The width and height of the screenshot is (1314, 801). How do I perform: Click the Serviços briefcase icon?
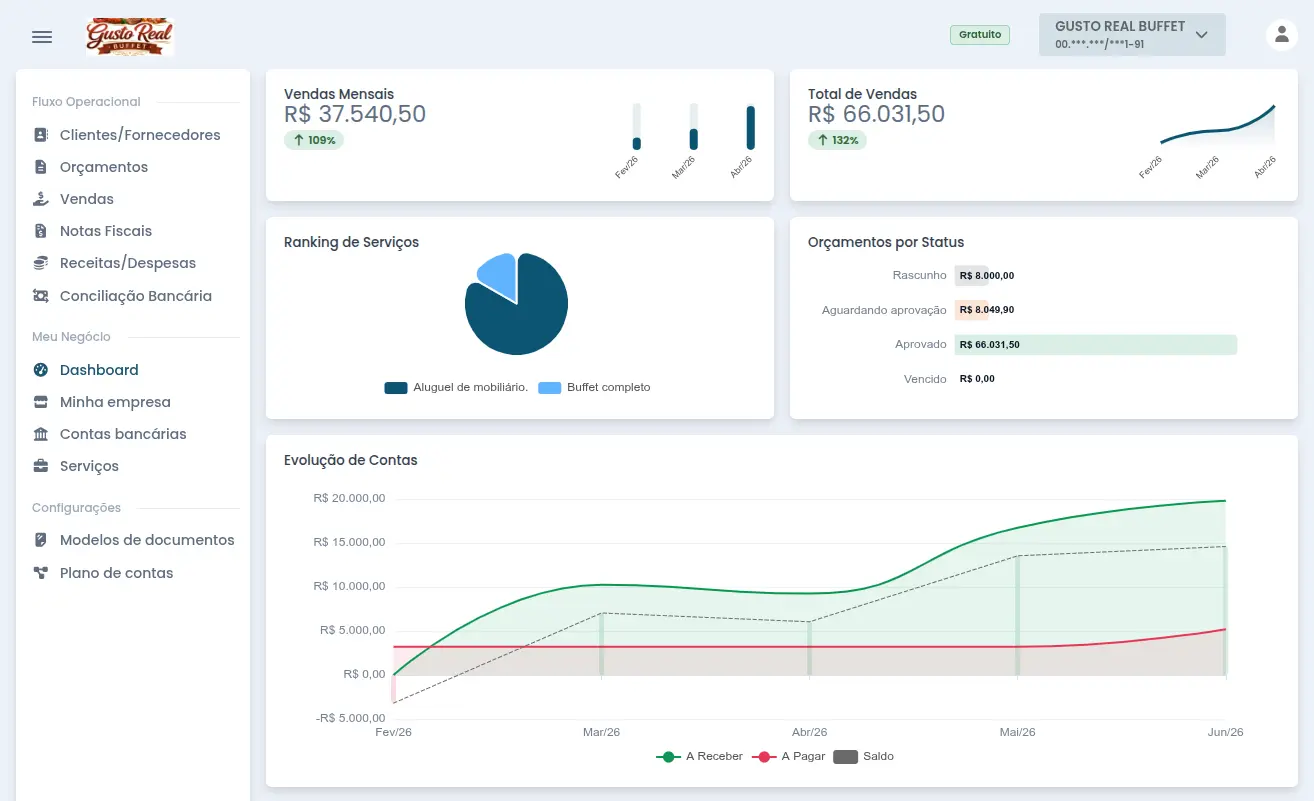click(x=41, y=466)
